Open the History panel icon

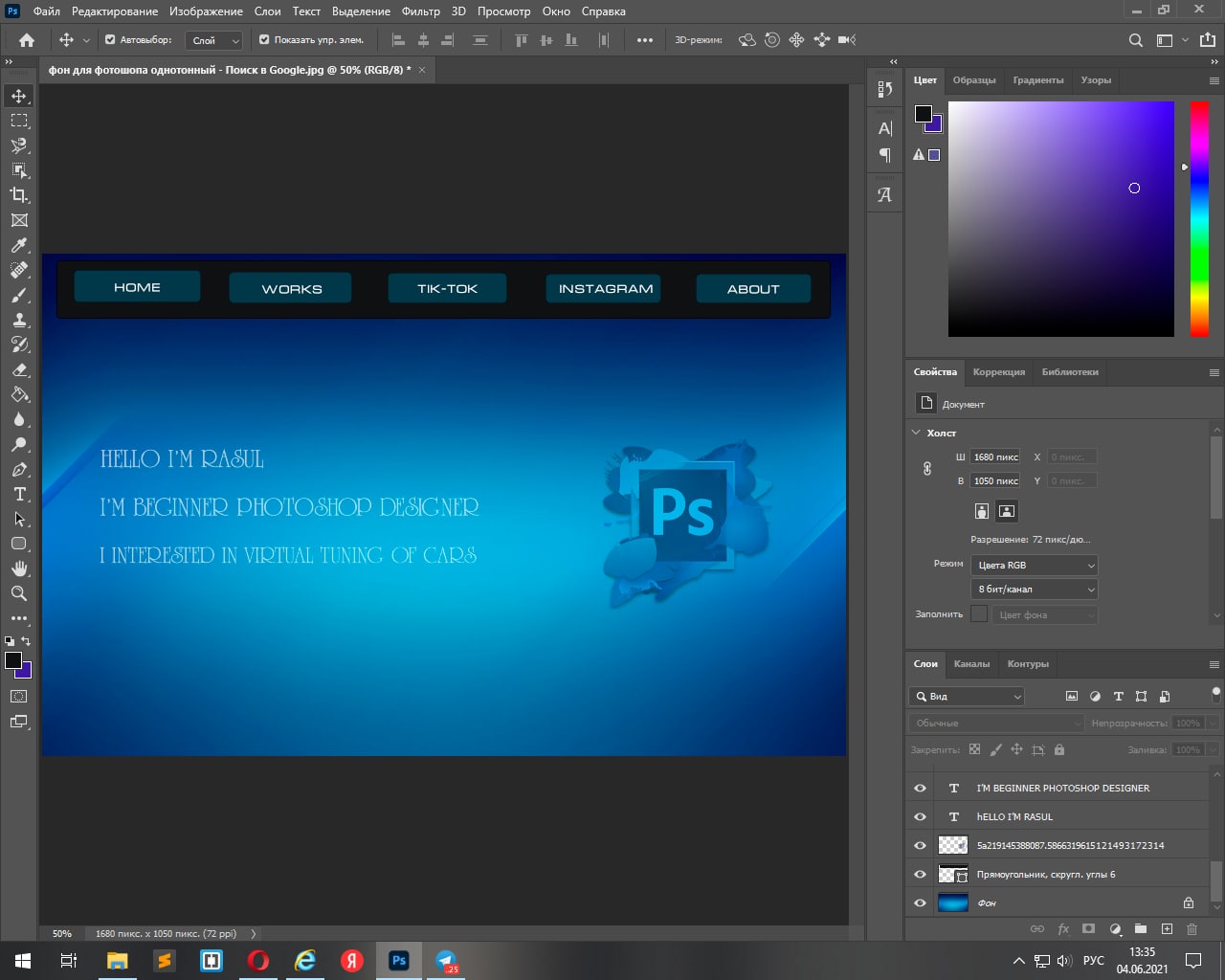coord(885,89)
